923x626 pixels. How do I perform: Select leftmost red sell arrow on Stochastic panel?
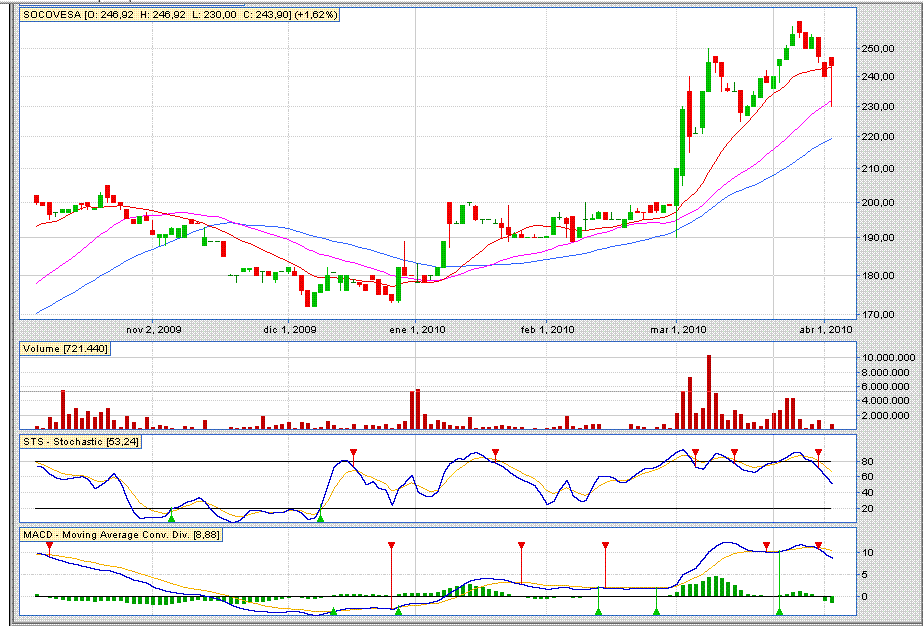(x=353, y=454)
